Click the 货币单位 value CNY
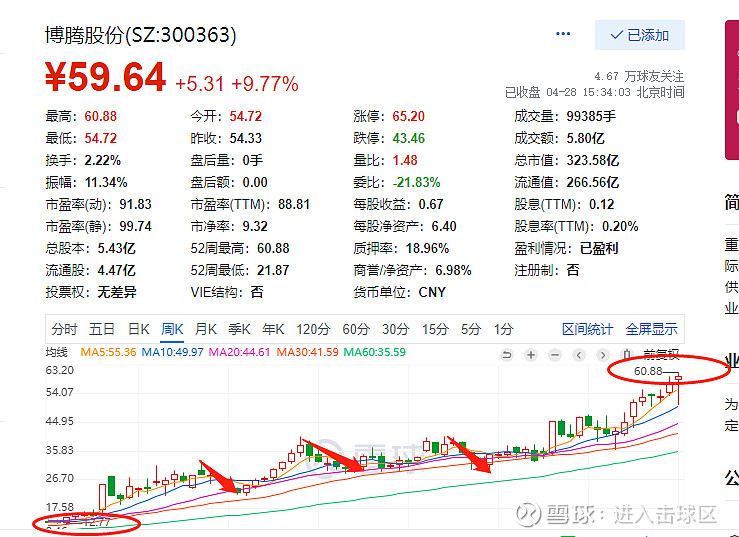 [432, 292]
